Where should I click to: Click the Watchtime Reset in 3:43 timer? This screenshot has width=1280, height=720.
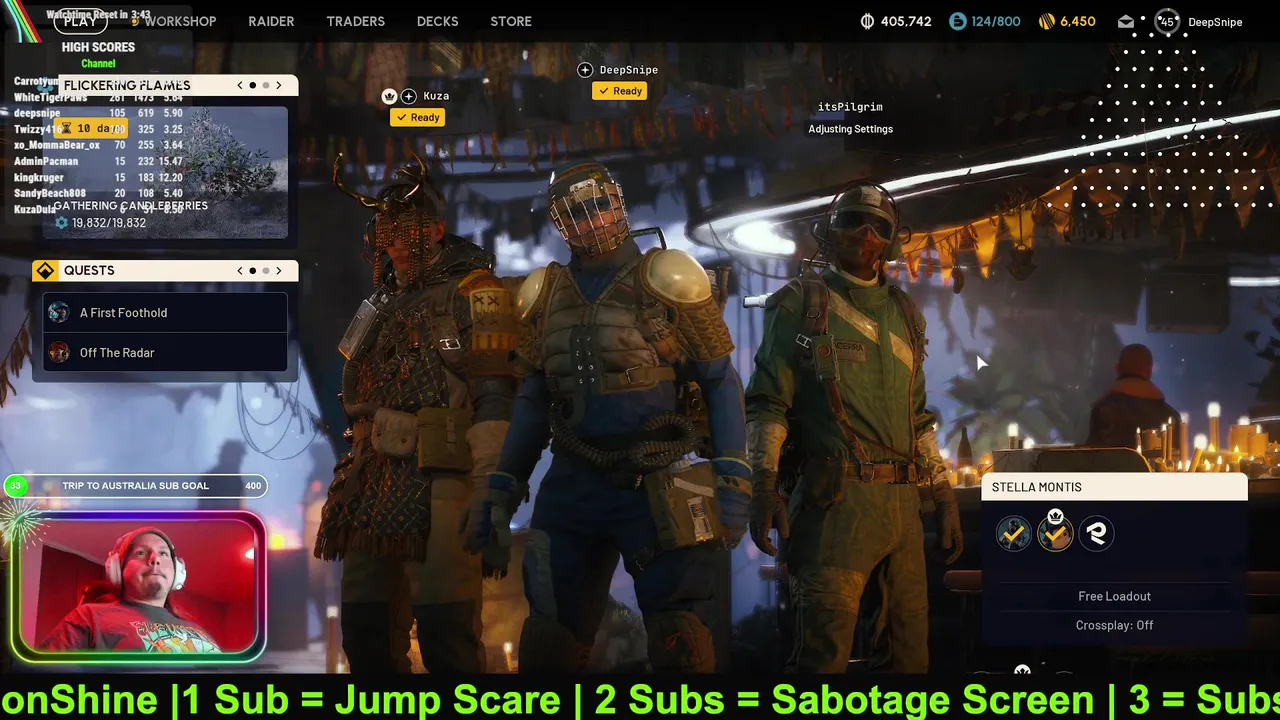pos(98,15)
